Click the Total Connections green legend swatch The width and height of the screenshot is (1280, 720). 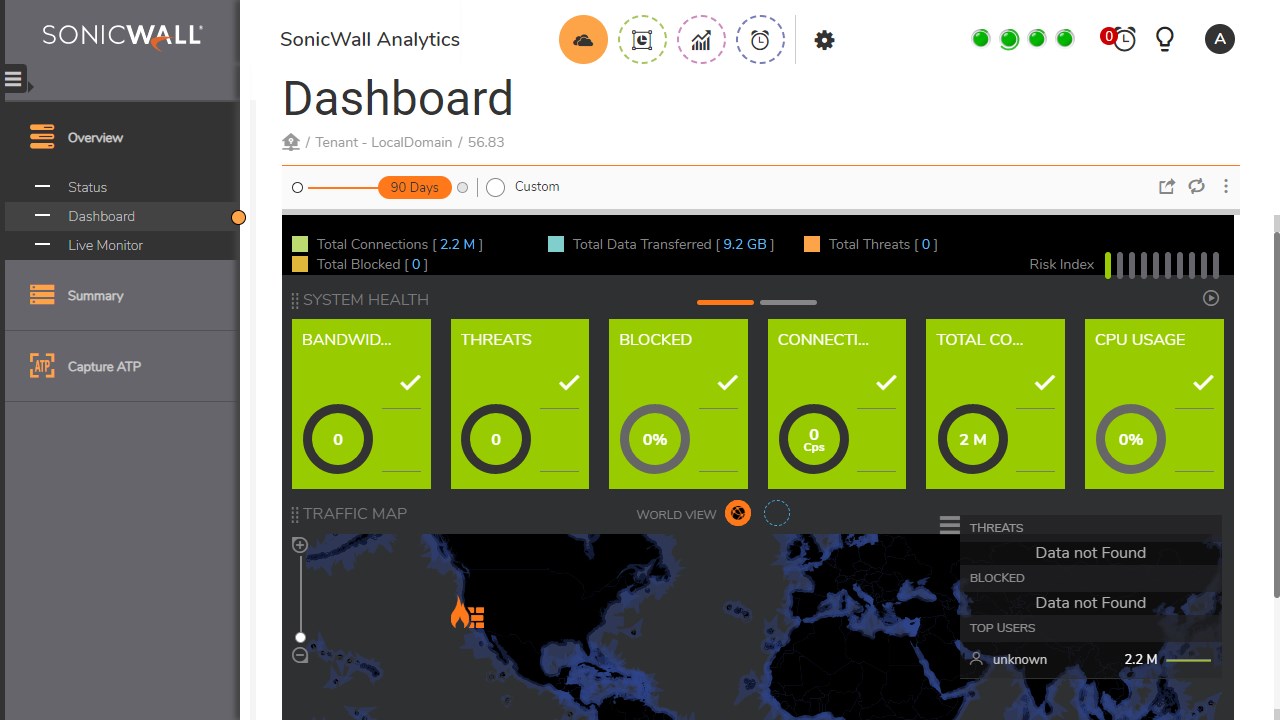pyautogui.click(x=300, y=244)
